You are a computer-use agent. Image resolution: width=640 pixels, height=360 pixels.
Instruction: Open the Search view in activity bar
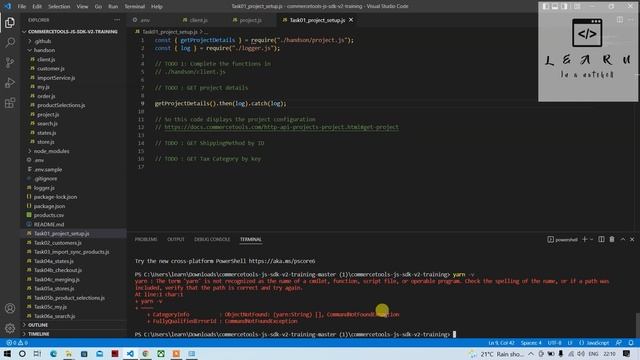coord(10,42)
